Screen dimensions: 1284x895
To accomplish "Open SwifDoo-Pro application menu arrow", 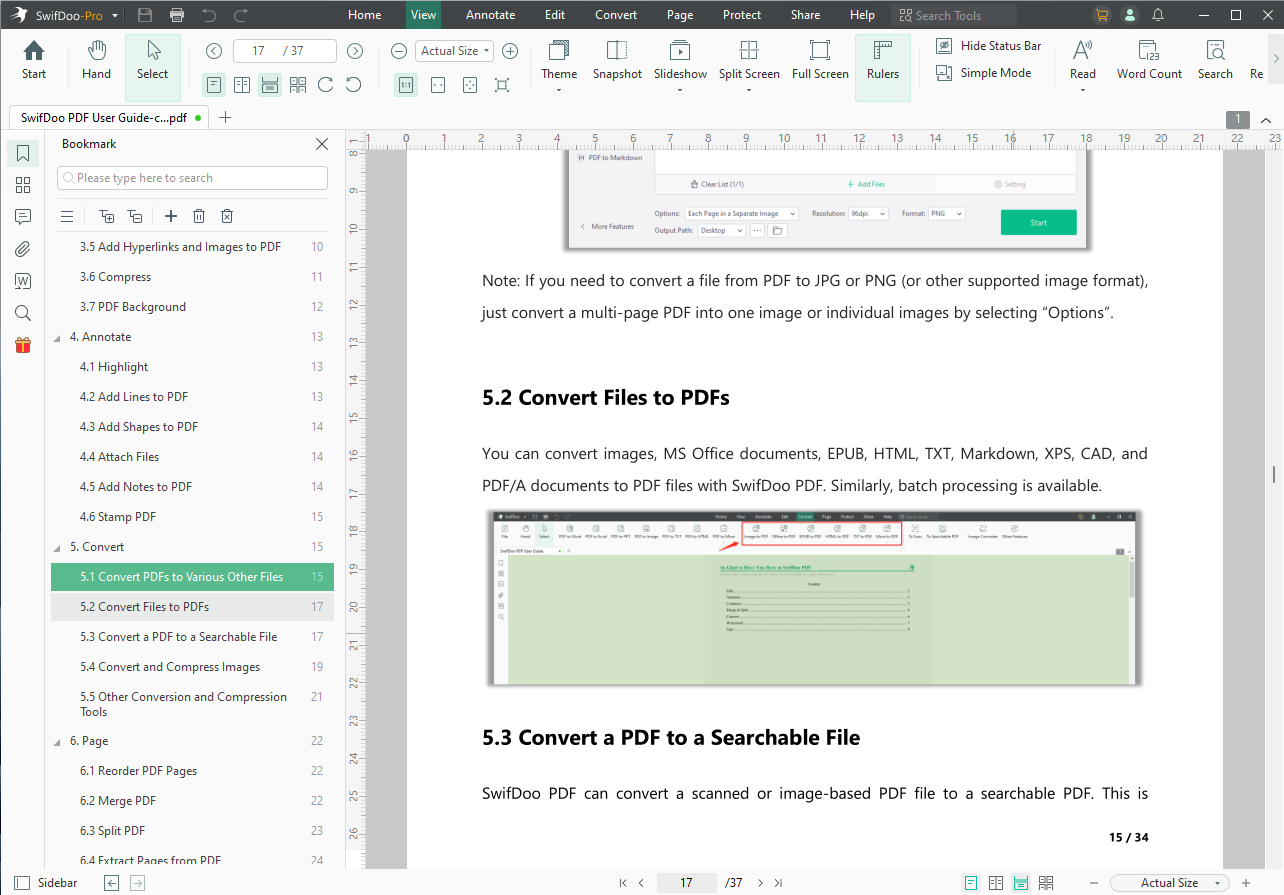I will point(115,16).
